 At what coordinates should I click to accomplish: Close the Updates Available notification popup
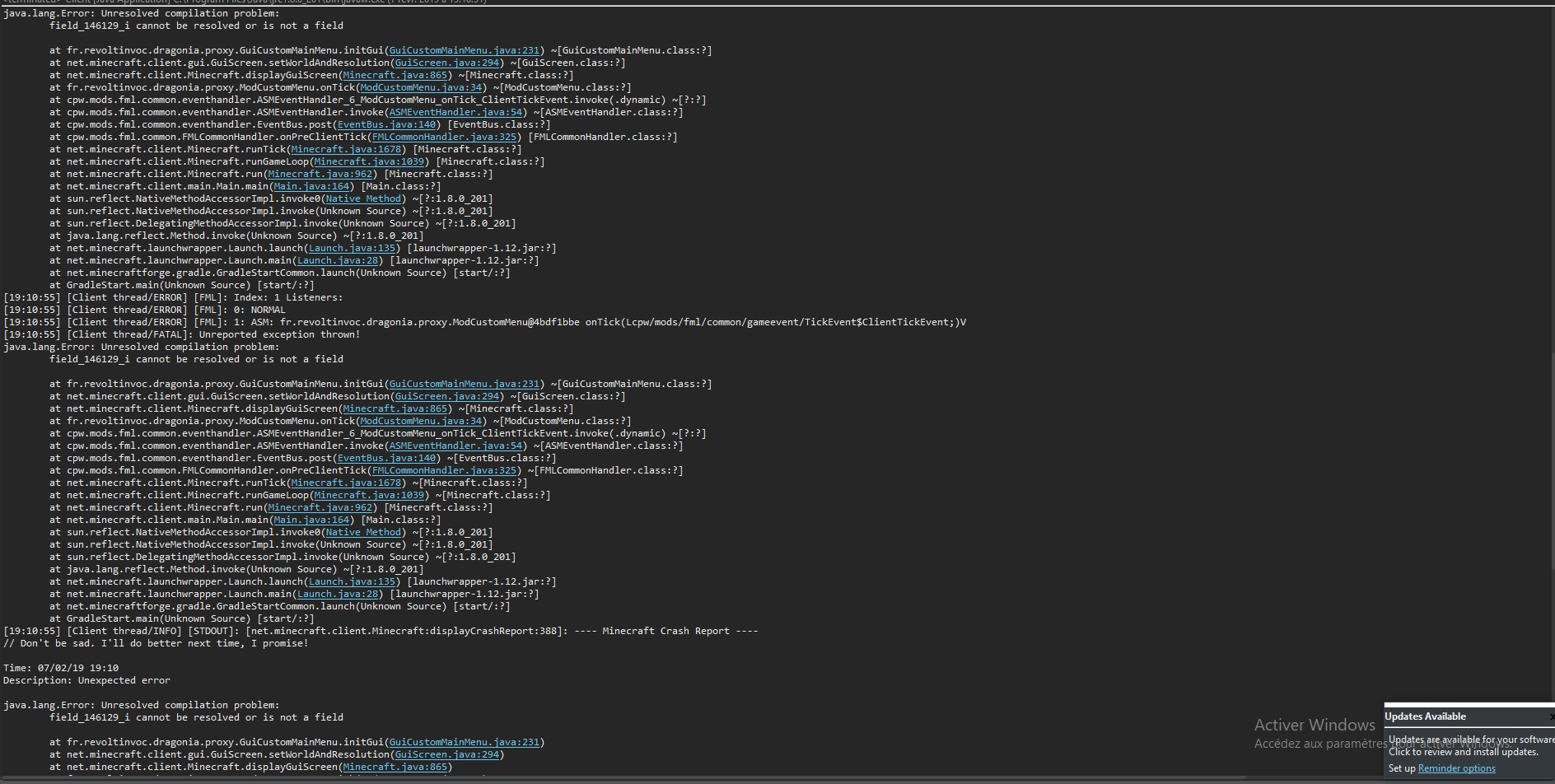coord(1551,716)
